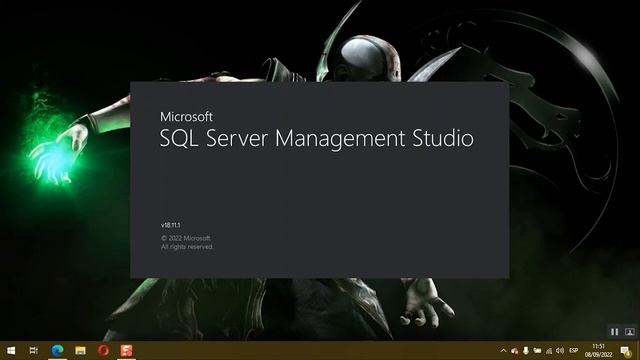Open Task View in the taskbar
The width and height of the screenshot is (640, 360).
click(x=34, y=351)
